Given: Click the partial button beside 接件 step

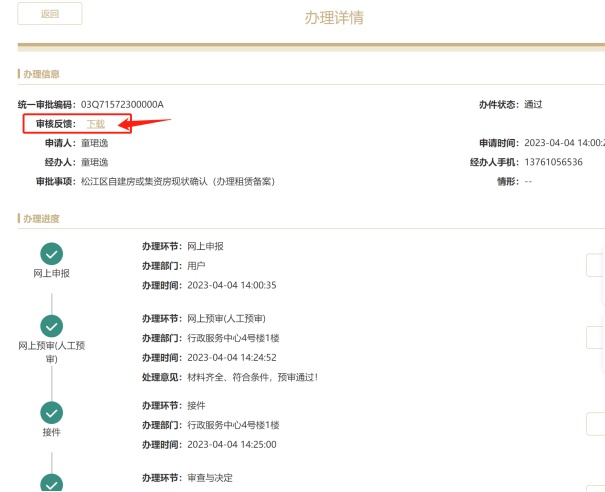Looking at the screenshot, I should click(x=595, y=424).
